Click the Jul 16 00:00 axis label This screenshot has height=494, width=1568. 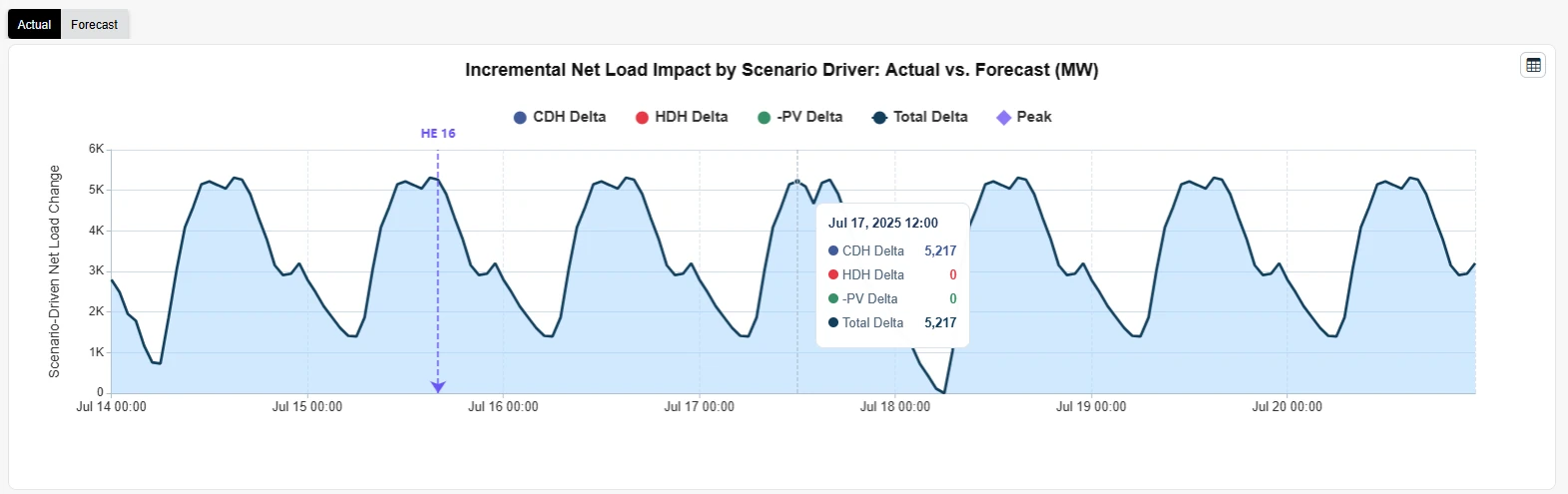pos(503,406)
